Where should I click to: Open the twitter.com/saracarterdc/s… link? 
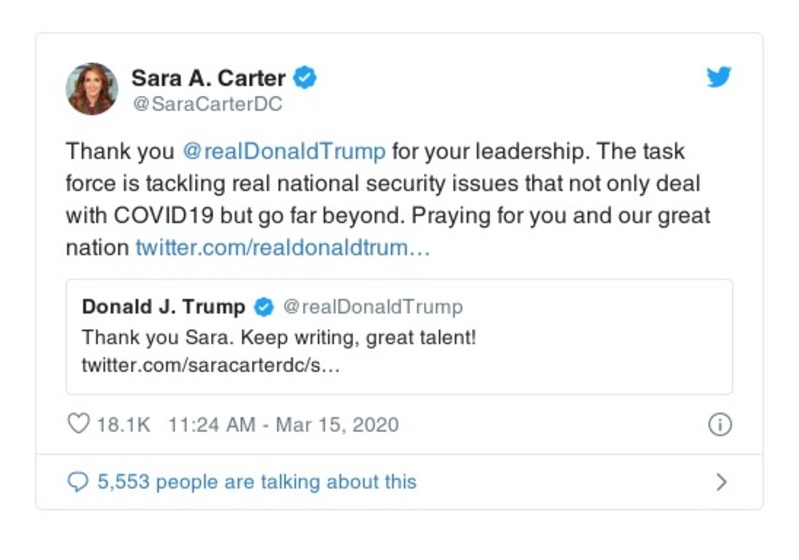(212, 366)
